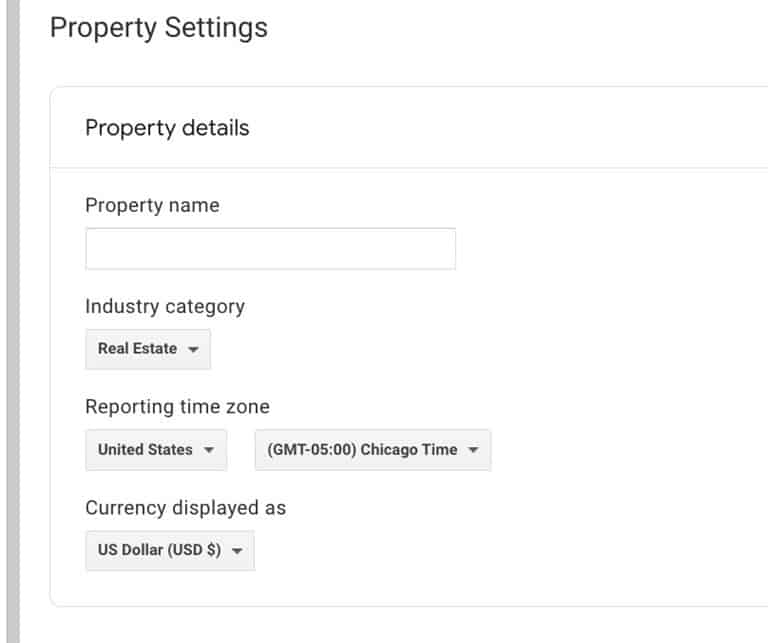This screenshot has width=768, height=643.
Task: Click the arrow icon beside Real Estate
Action: [x=193, y=350]
